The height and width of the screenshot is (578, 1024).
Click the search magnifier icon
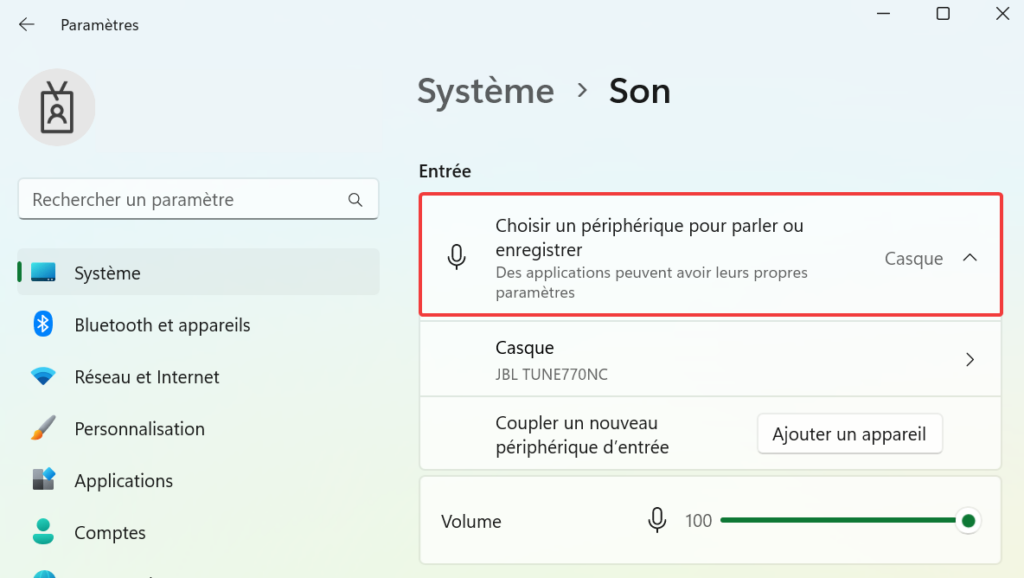[355, 200]
